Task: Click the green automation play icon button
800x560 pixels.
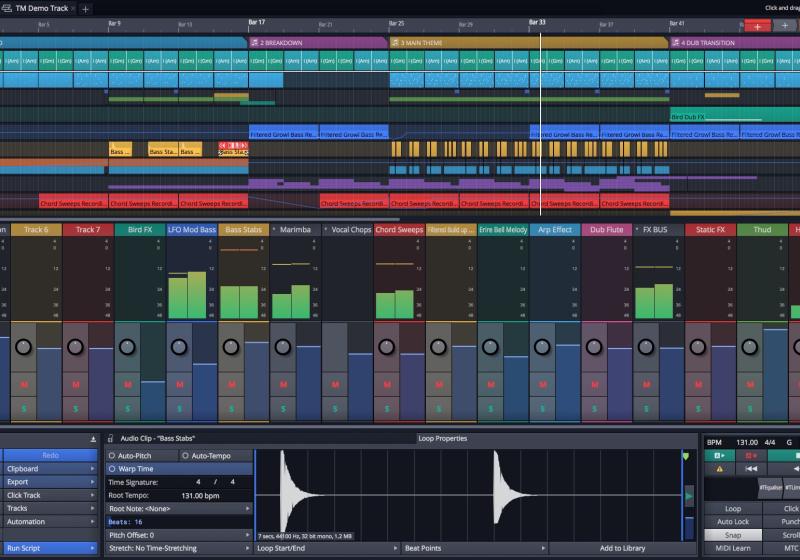Action: 719,455
